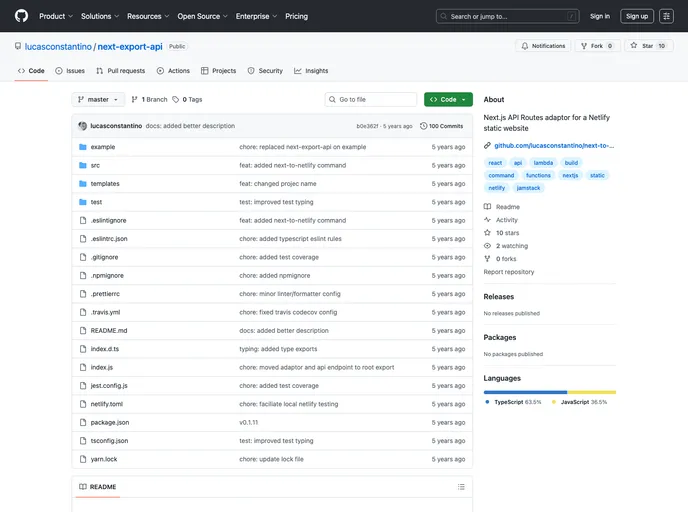This screenshot has height=512, width=688.
Task: Switch to the Issues tab
Action: (x=70, y=71)
